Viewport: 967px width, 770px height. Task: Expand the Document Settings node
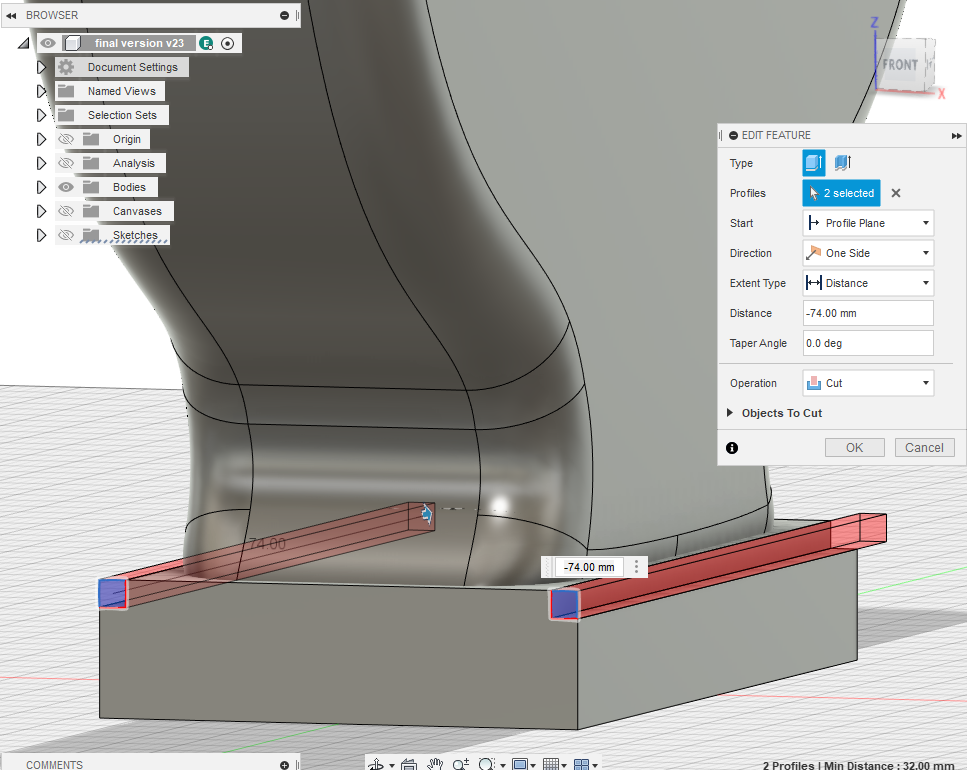pos(41,67)
